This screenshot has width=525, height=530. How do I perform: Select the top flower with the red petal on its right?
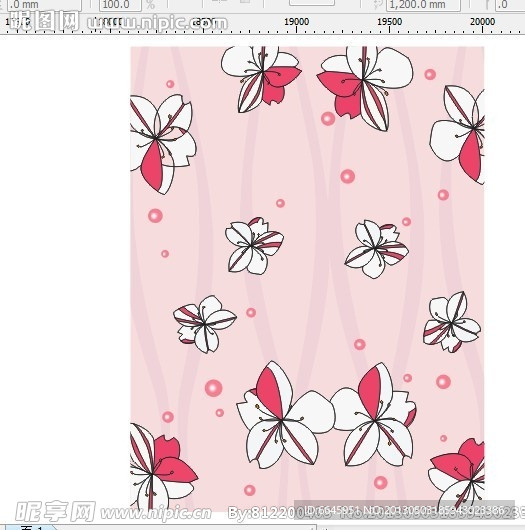pos(261,79)
